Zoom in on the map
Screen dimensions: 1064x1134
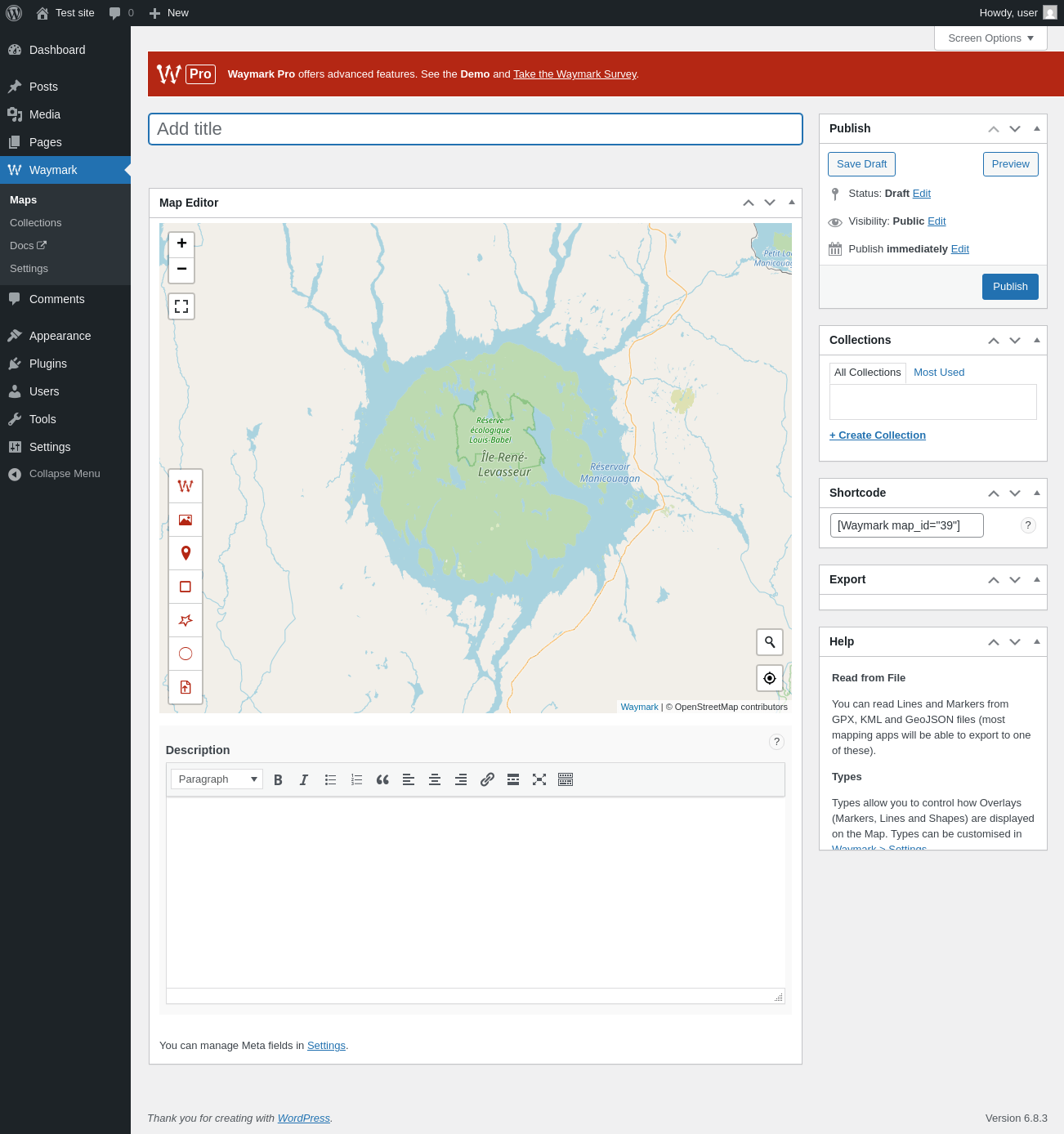pos(181,243)
